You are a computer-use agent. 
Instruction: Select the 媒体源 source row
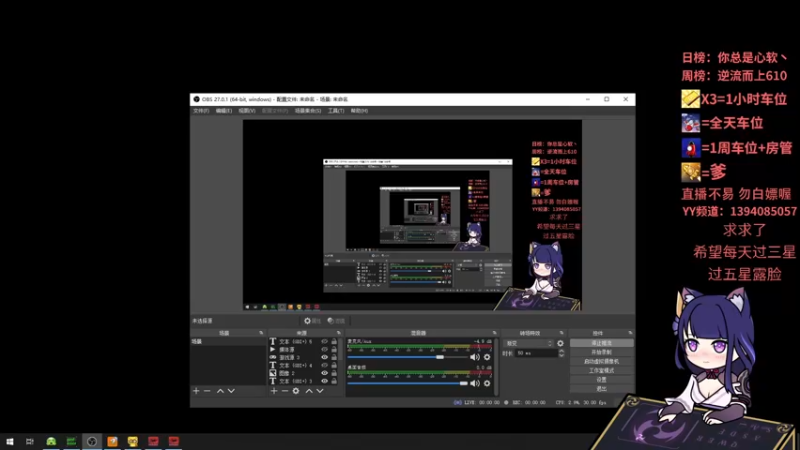pyautogui.click(x=304, y=349)
